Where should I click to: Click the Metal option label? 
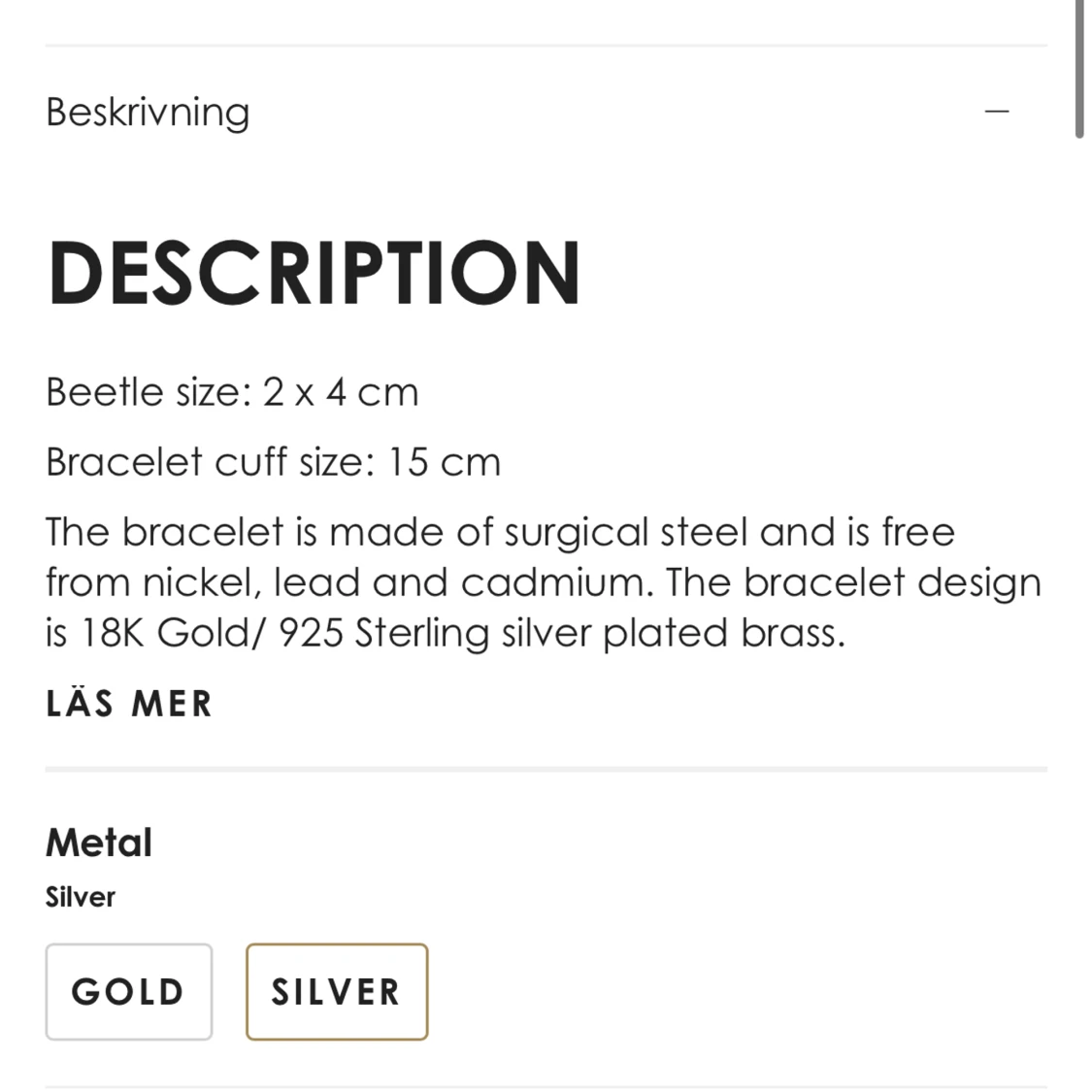click(x=99, y=843)
